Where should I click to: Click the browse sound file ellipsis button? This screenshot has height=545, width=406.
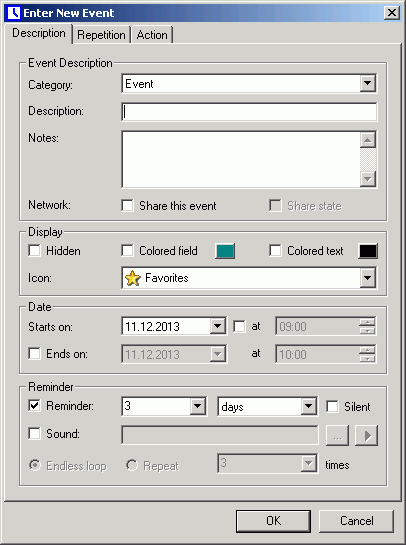click(337, 435)
